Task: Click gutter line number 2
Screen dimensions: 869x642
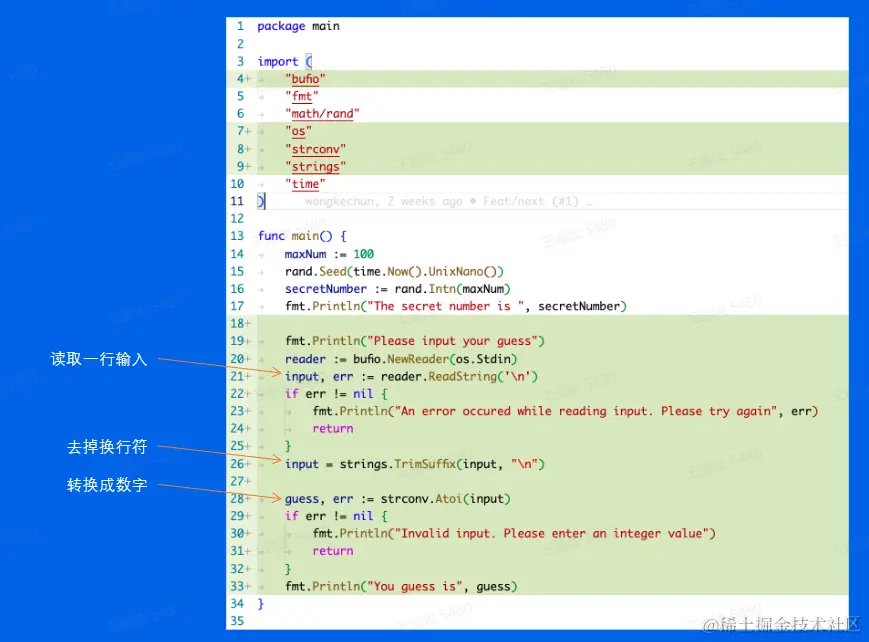Action: coord(240,44)
